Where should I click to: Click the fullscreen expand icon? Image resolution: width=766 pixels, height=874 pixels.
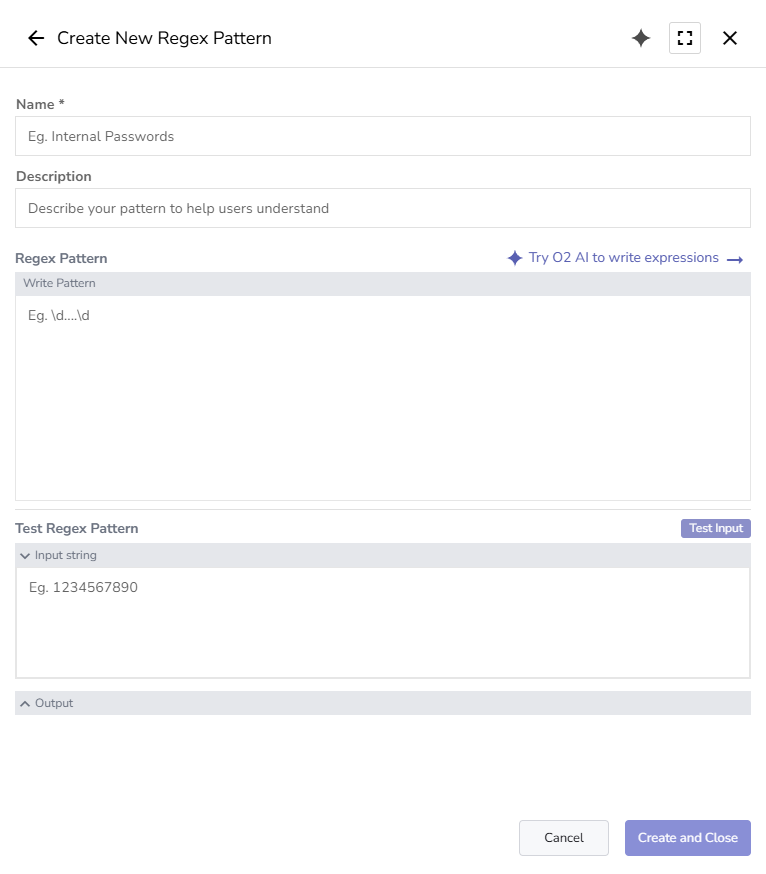pos(685,38)
